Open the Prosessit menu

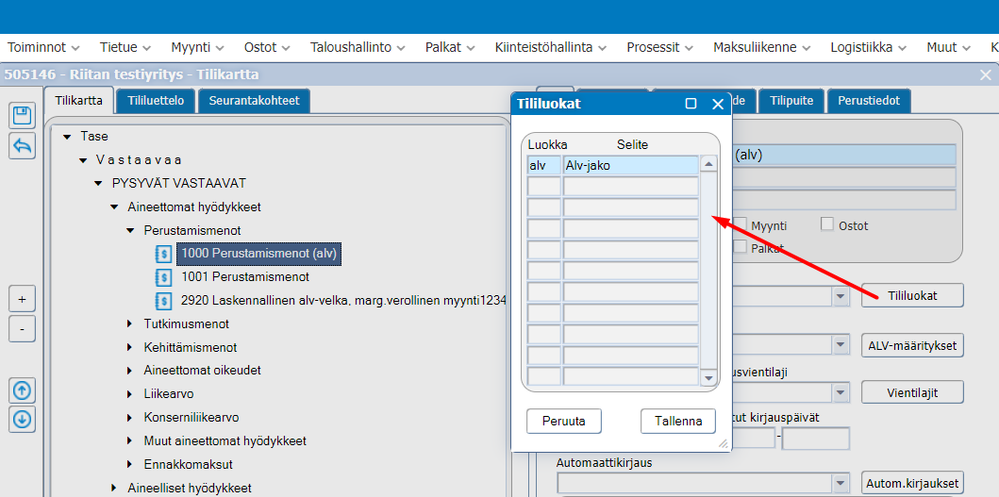pos(661,47)
